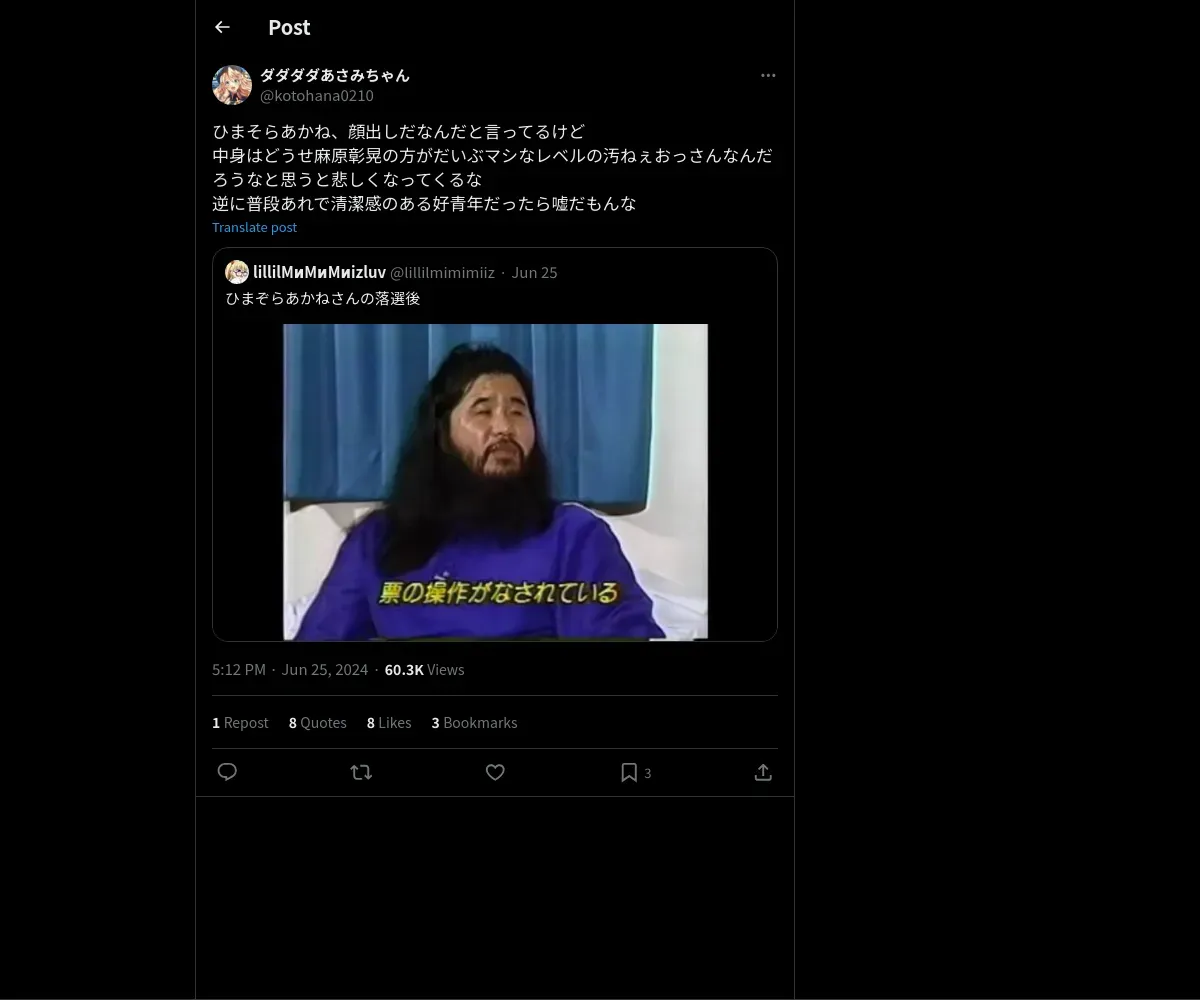
Task: Click the 5:12 PM Jun 25, 2024 timestamp
Action: click(x=290, y=669)
